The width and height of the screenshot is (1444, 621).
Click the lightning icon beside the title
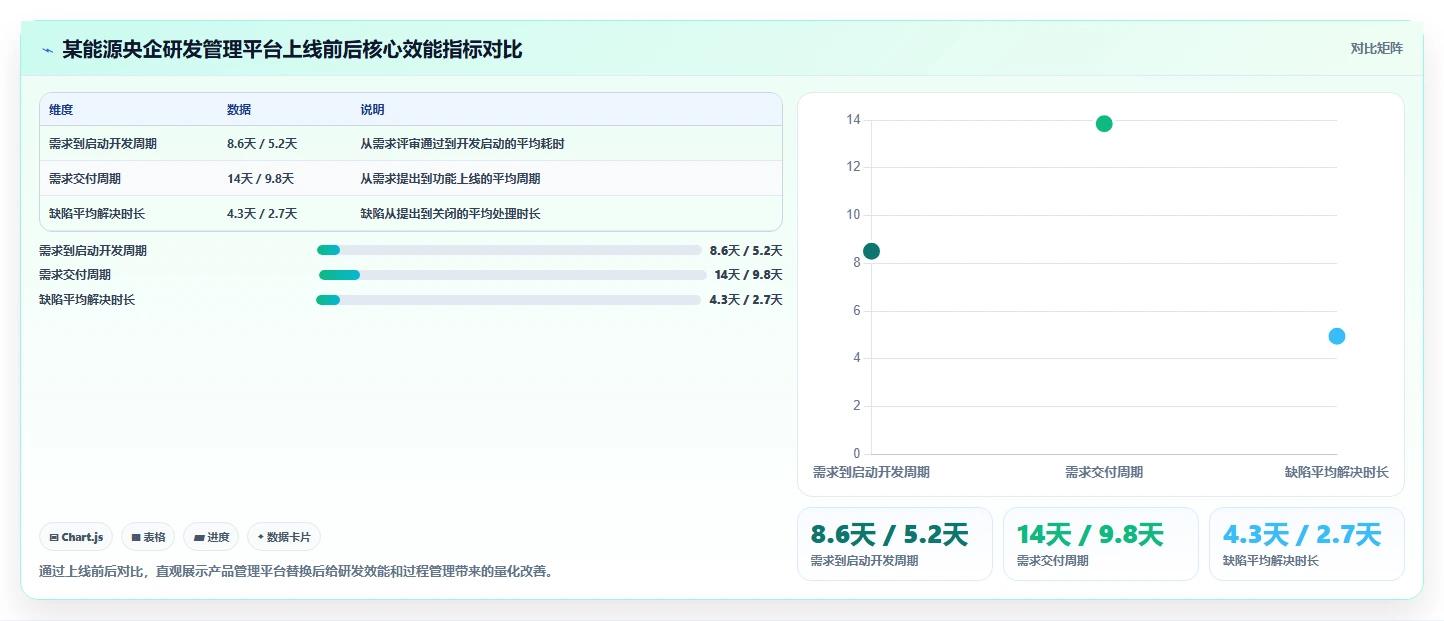[47, 49]
